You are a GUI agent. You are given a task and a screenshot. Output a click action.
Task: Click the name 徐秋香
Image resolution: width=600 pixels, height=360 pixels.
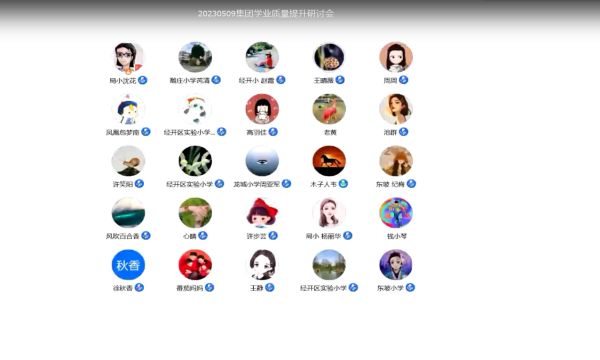pos(122,288)
